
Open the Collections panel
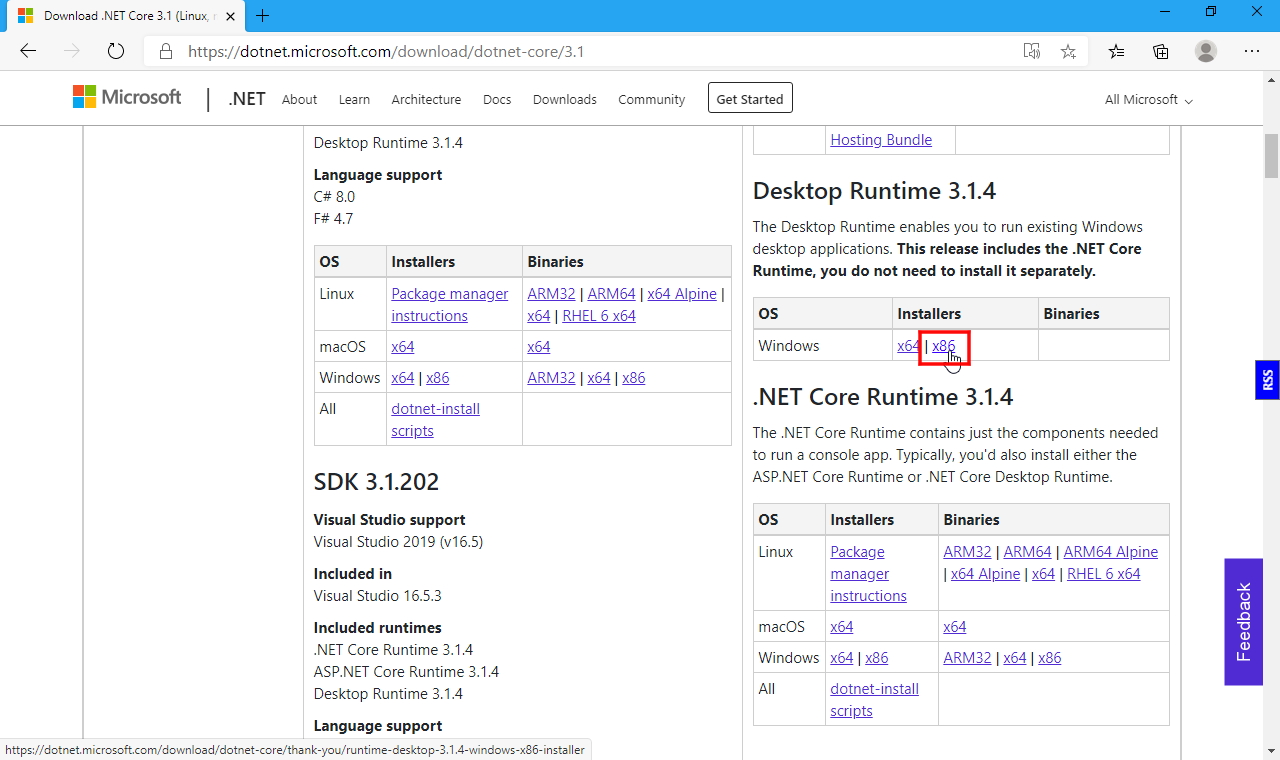pos(1161,51)
